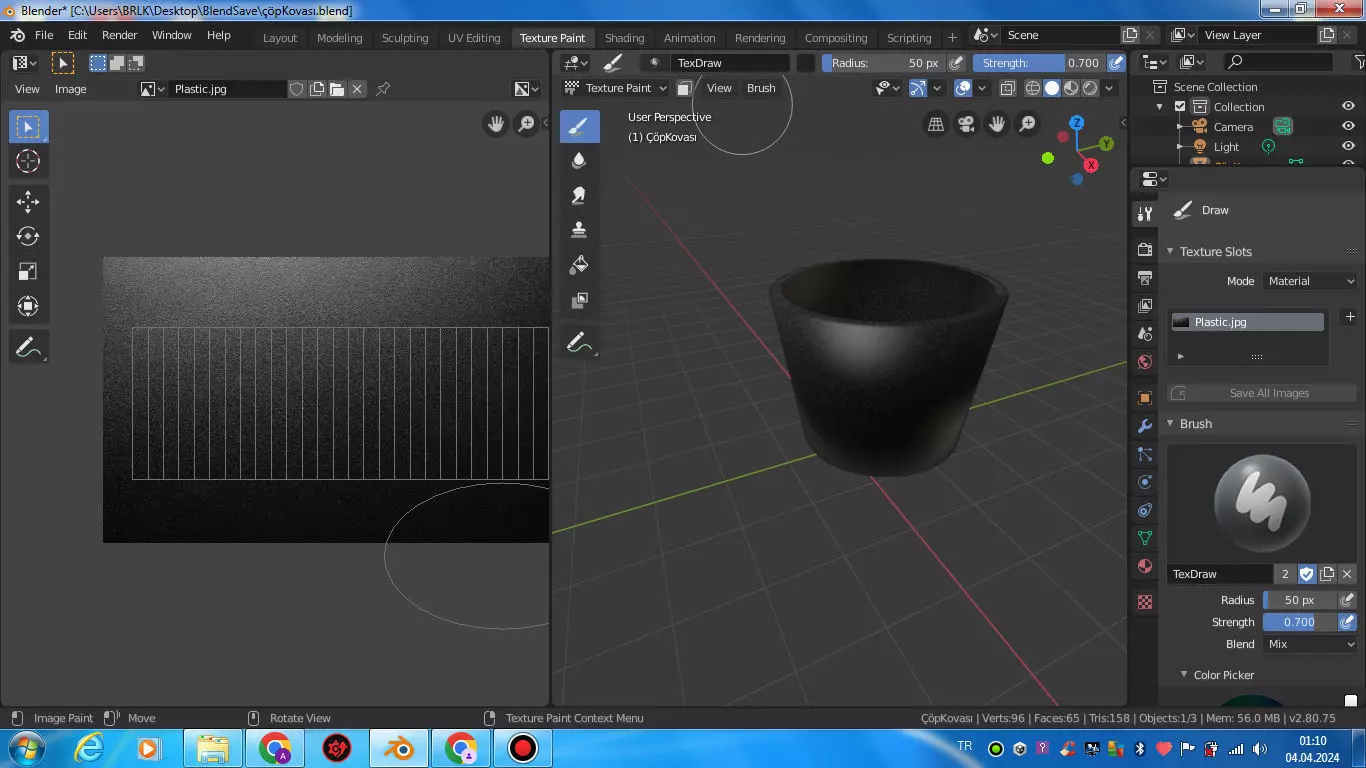
Task: Select the Clone stamp tool
Action: [x=579, y=230]
